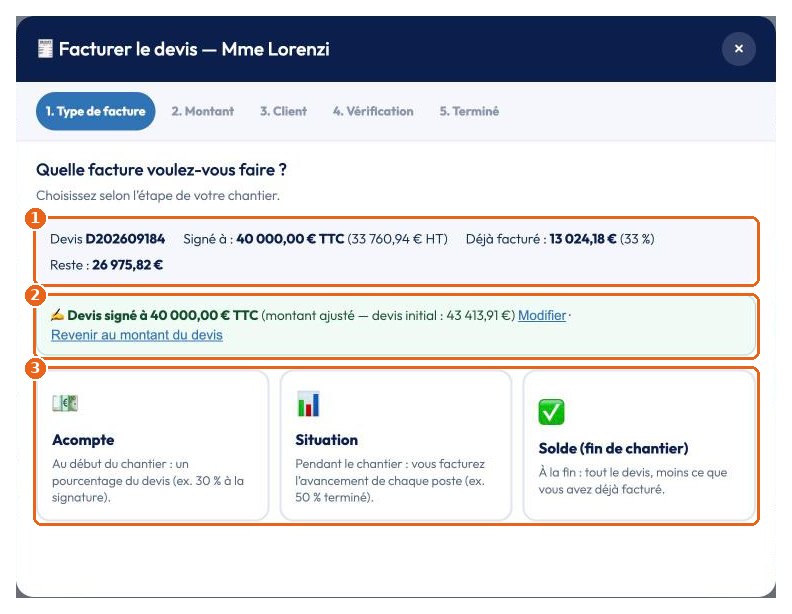The image size is (792, 614).
Task: Click the HT amount (33 760,94 € HT)
Action: 398,239
